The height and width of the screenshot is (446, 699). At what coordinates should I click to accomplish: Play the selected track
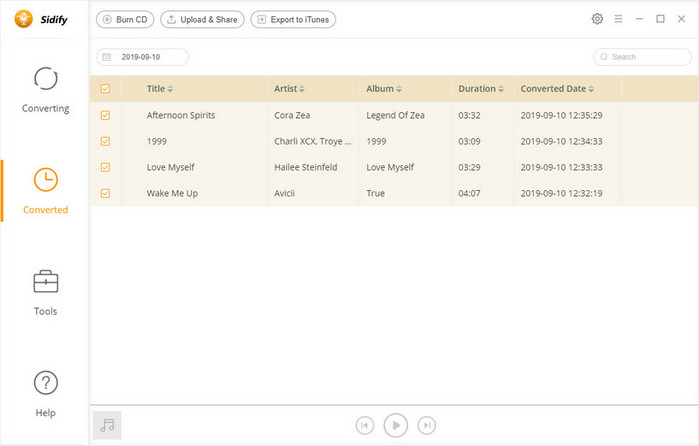(x=395, y=425)
